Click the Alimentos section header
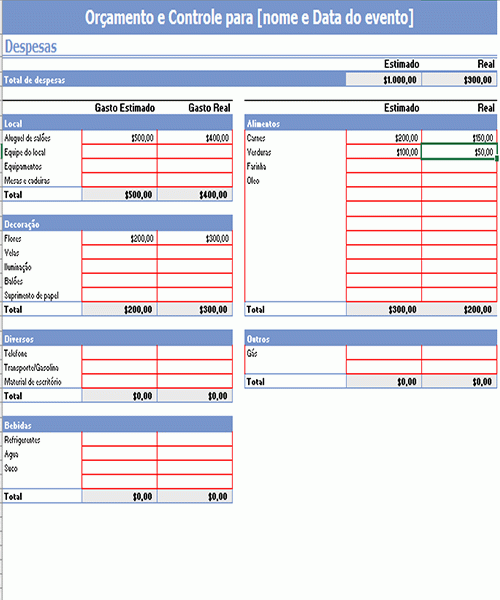This screenshot has width=500, height=600. point(371,123)
